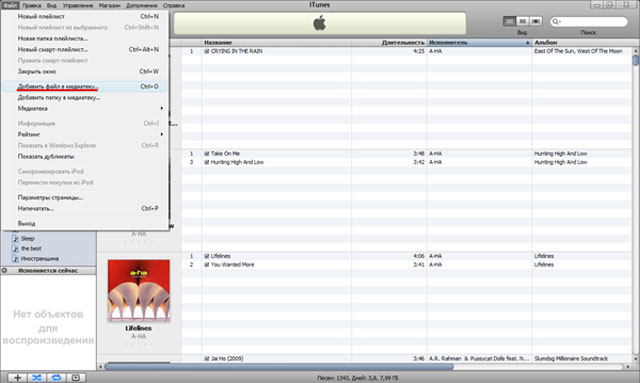The image size is (640, 383).
Task: Collapse the Исполняется сейчас panel
Action: coord(4,270)
